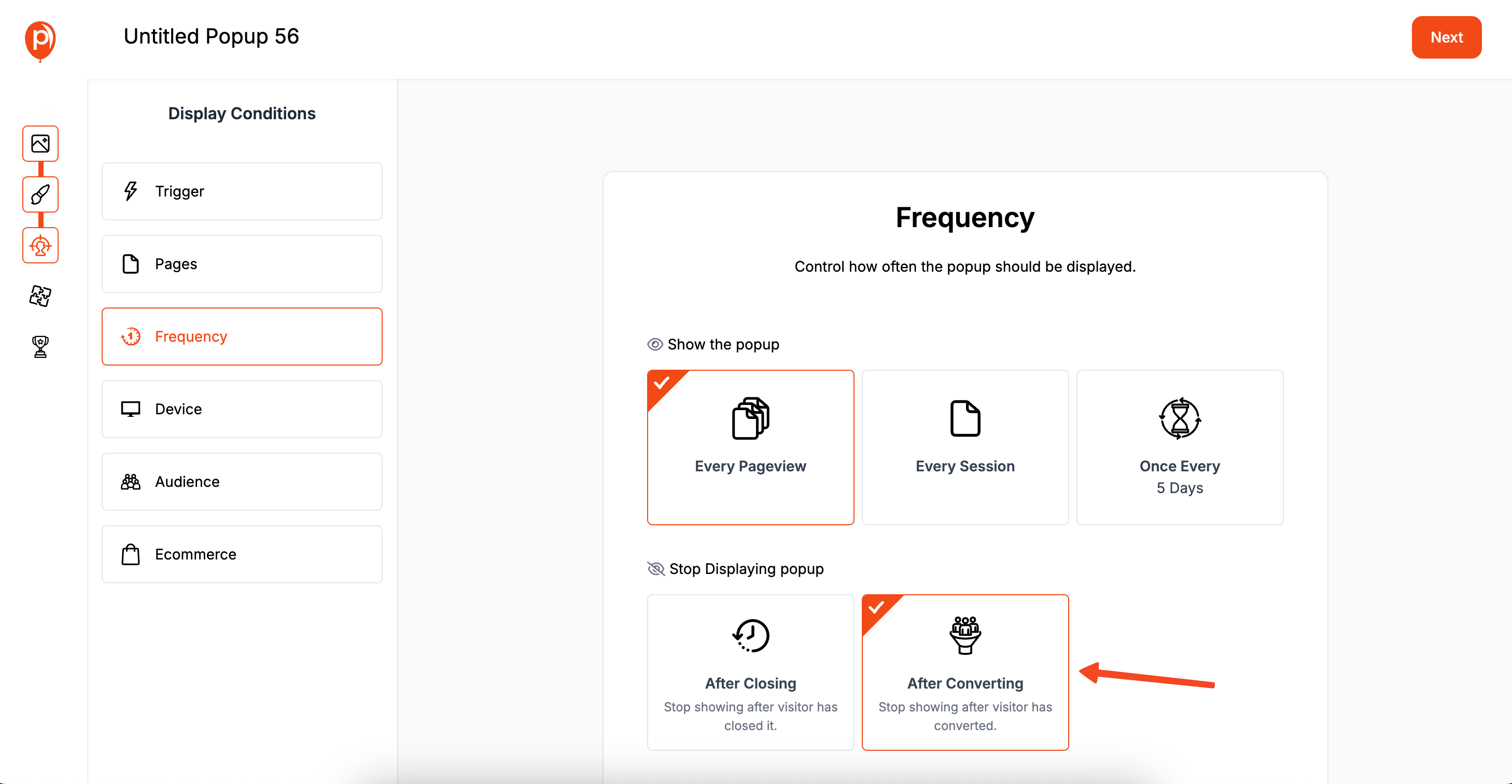Click the eye icon beside Show the popup
Image resolution: width=1512 pixels, height=784 pixels.
[655, 344]
